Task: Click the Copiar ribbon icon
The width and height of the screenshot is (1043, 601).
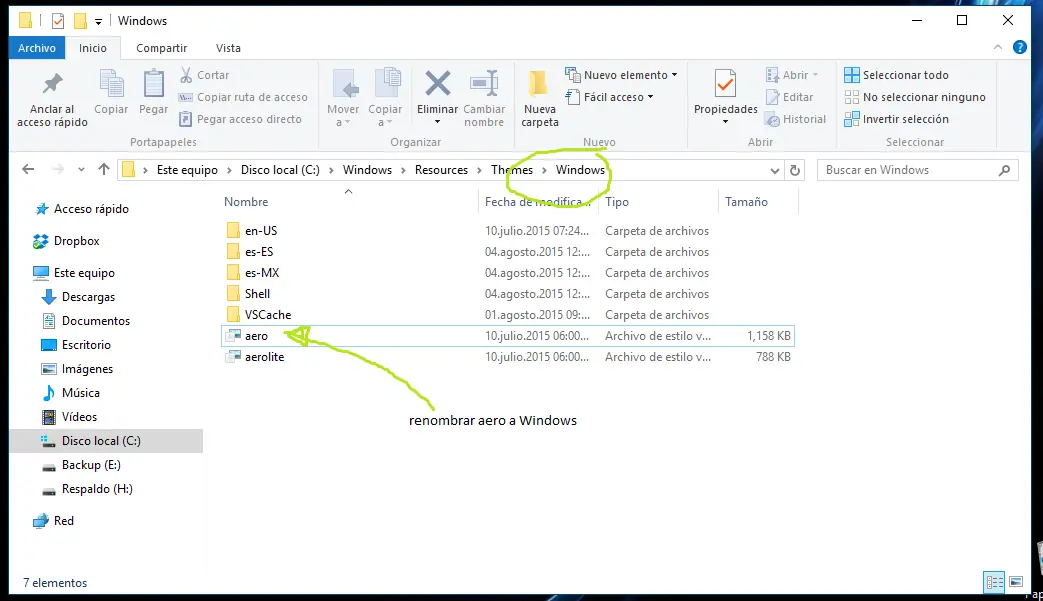Action: (x=111, y=84)
